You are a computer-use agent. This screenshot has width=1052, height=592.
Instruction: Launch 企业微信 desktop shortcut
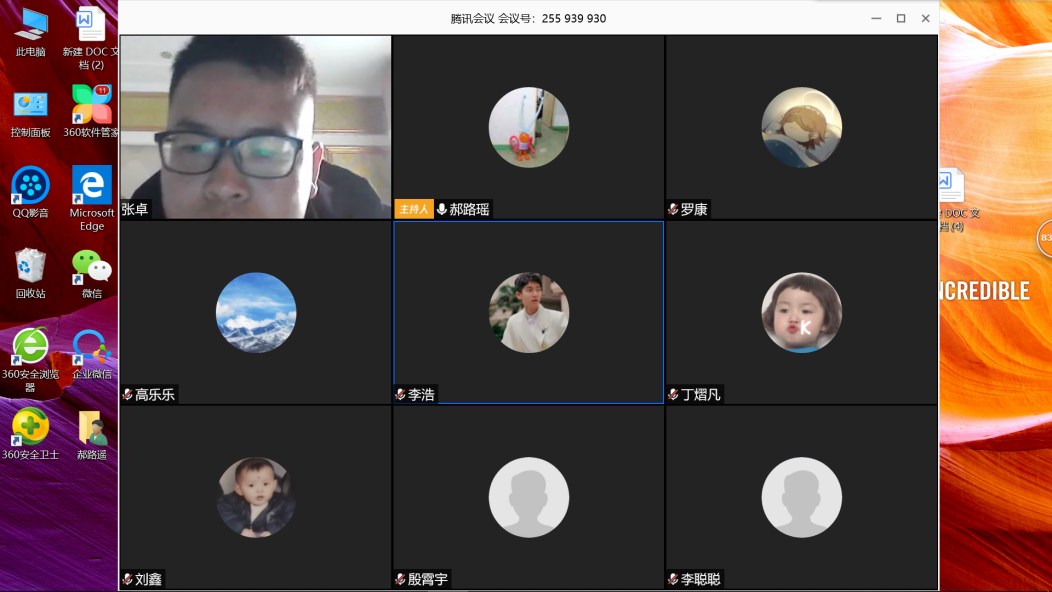91,347
